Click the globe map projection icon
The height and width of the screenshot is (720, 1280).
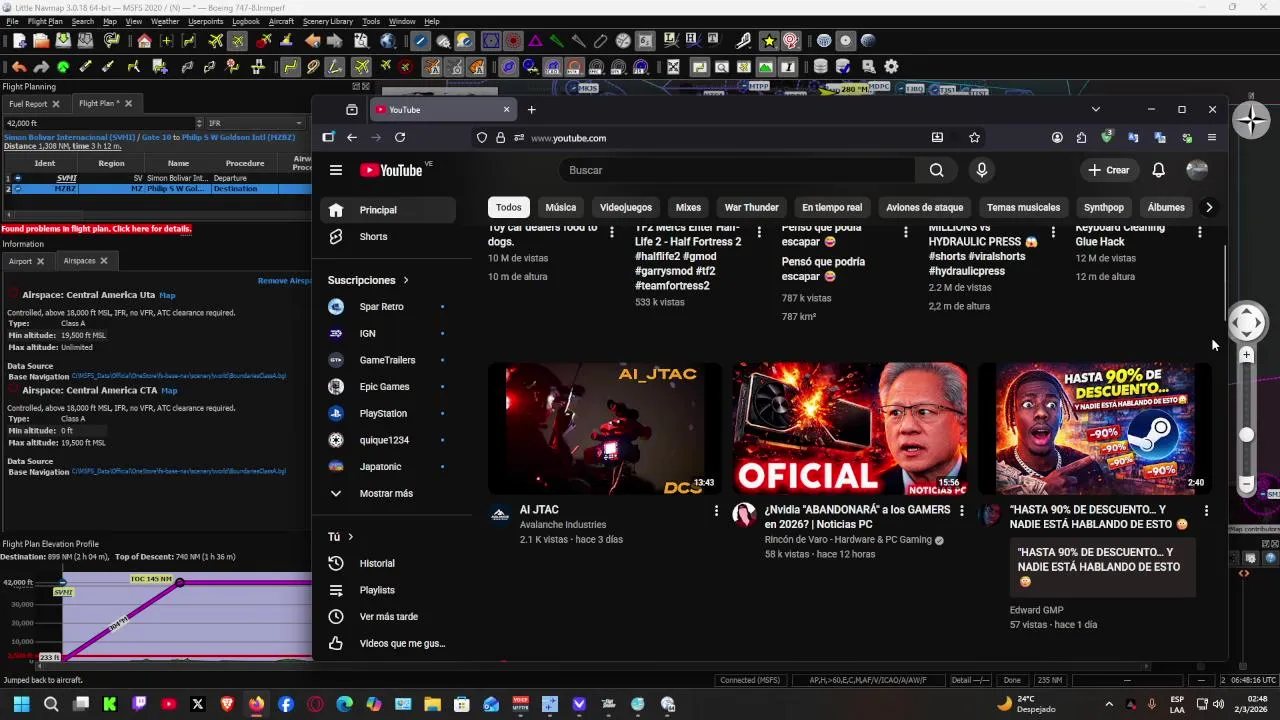388,41
